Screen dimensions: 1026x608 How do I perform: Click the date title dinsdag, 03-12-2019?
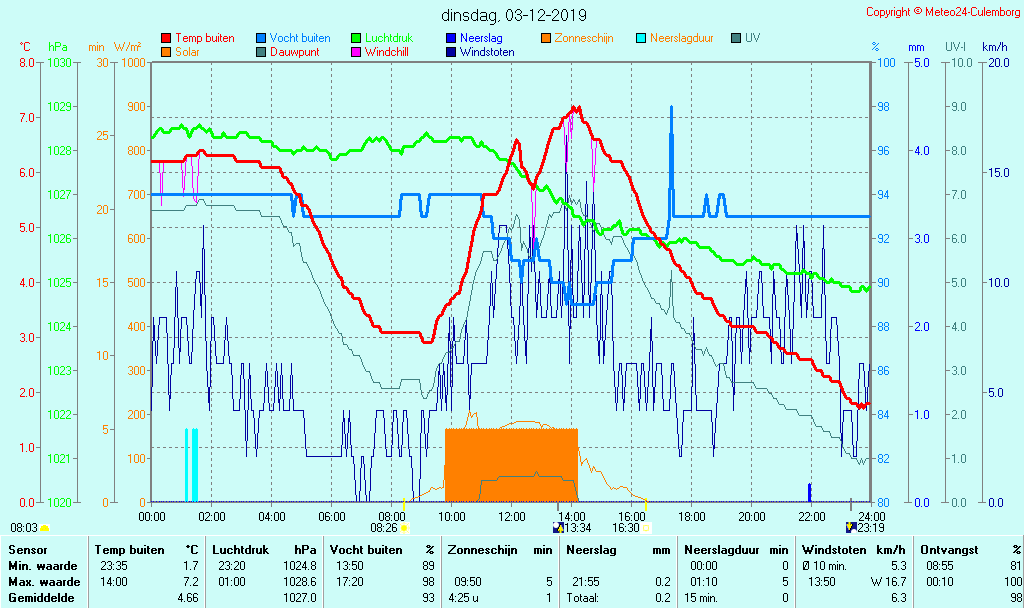coord(514,15)
